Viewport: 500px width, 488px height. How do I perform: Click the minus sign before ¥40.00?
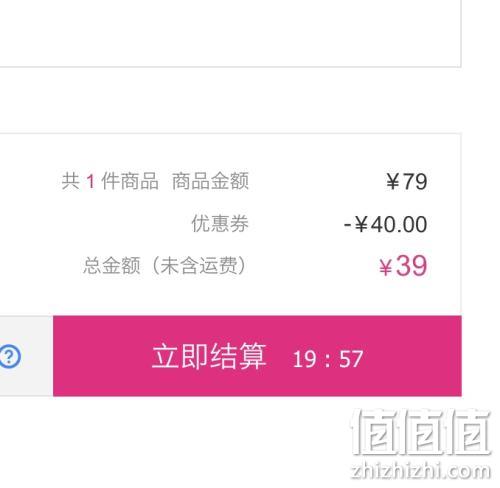click(347, 225)
